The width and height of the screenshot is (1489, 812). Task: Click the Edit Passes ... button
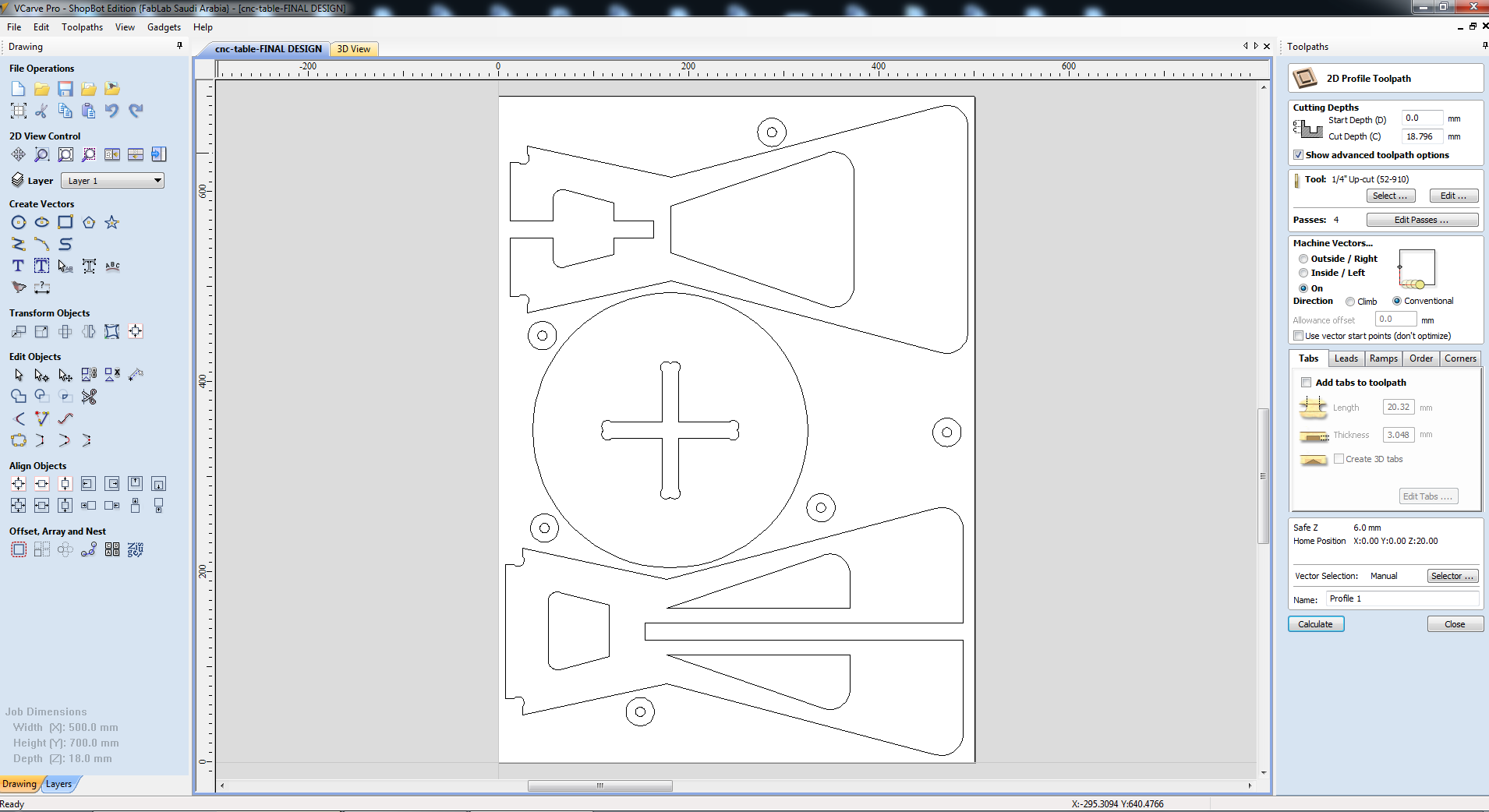coord(1422,220)
